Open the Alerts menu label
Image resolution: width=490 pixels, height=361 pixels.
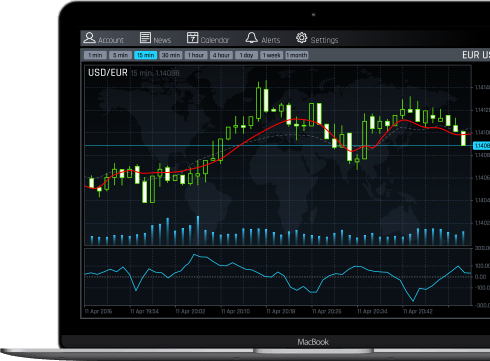coord(271,40)
